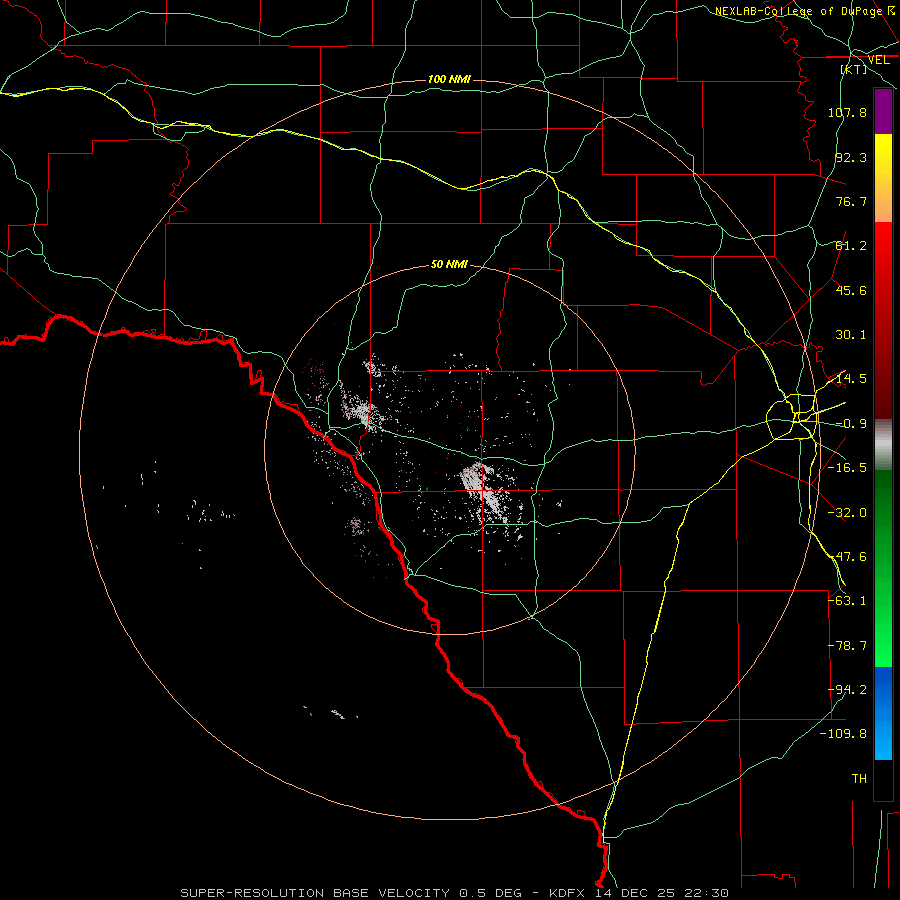Click the VEL legend title

click(x=878, y=60)
